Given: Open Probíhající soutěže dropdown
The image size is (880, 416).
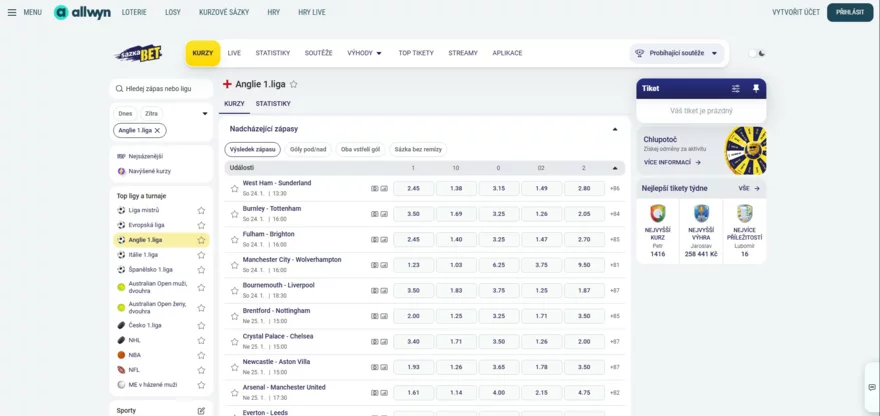Looking at the screenshot, I should click(x=677, y=53).
